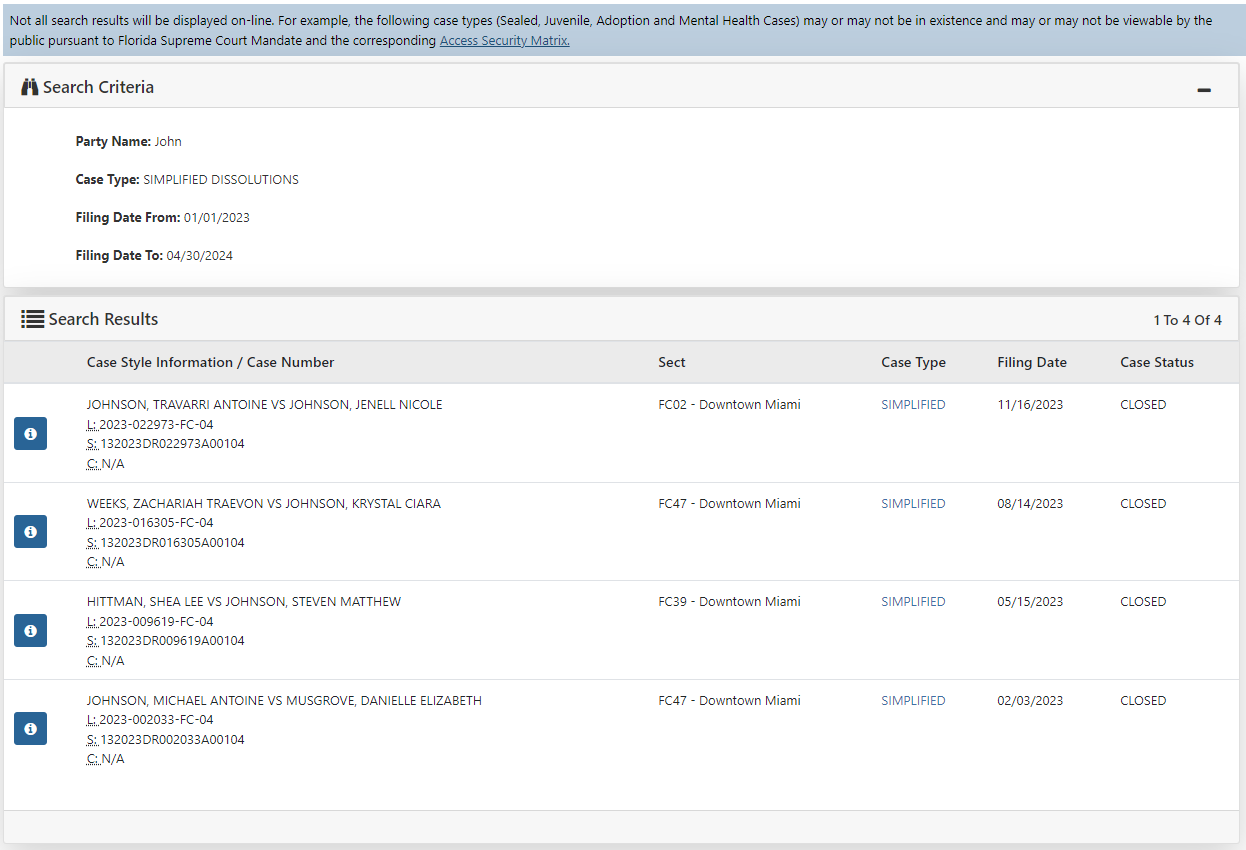
Task: Click CLOSED status for Travarri Johnson case
Action: 1143,405
